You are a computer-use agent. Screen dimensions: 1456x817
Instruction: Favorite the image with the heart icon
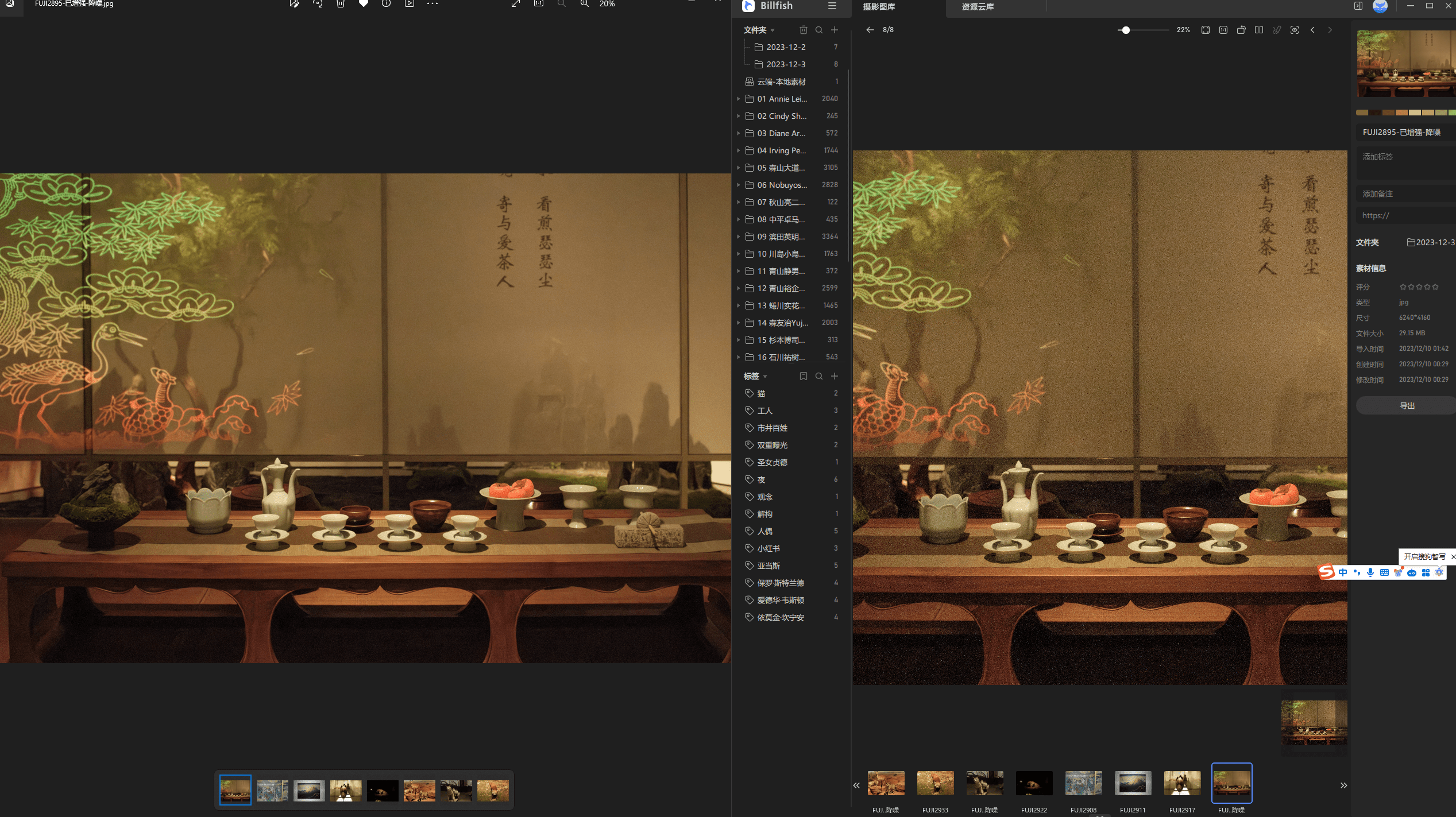364,4
